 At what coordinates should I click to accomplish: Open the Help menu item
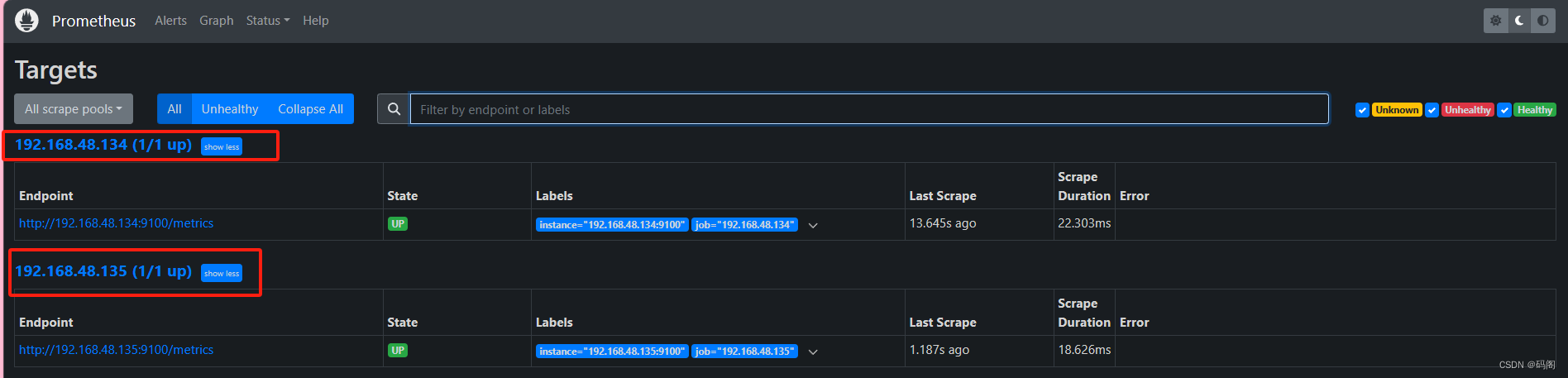[316, 21]
